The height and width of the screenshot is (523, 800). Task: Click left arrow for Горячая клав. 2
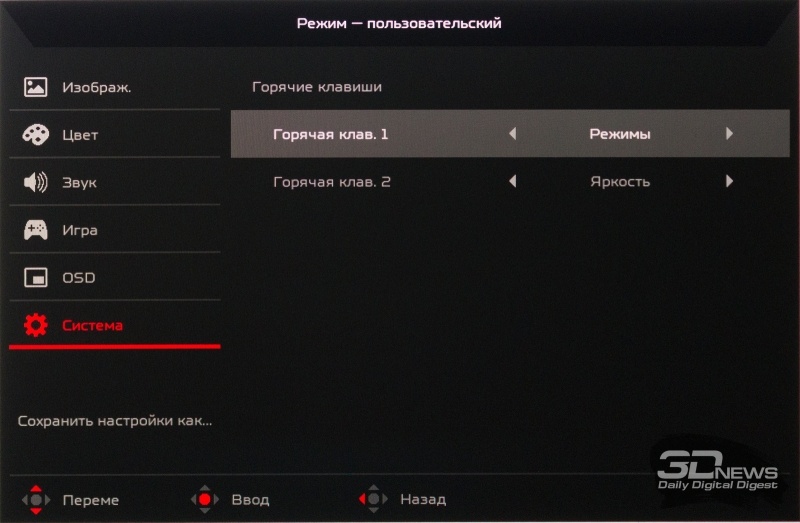coord(513,181)
